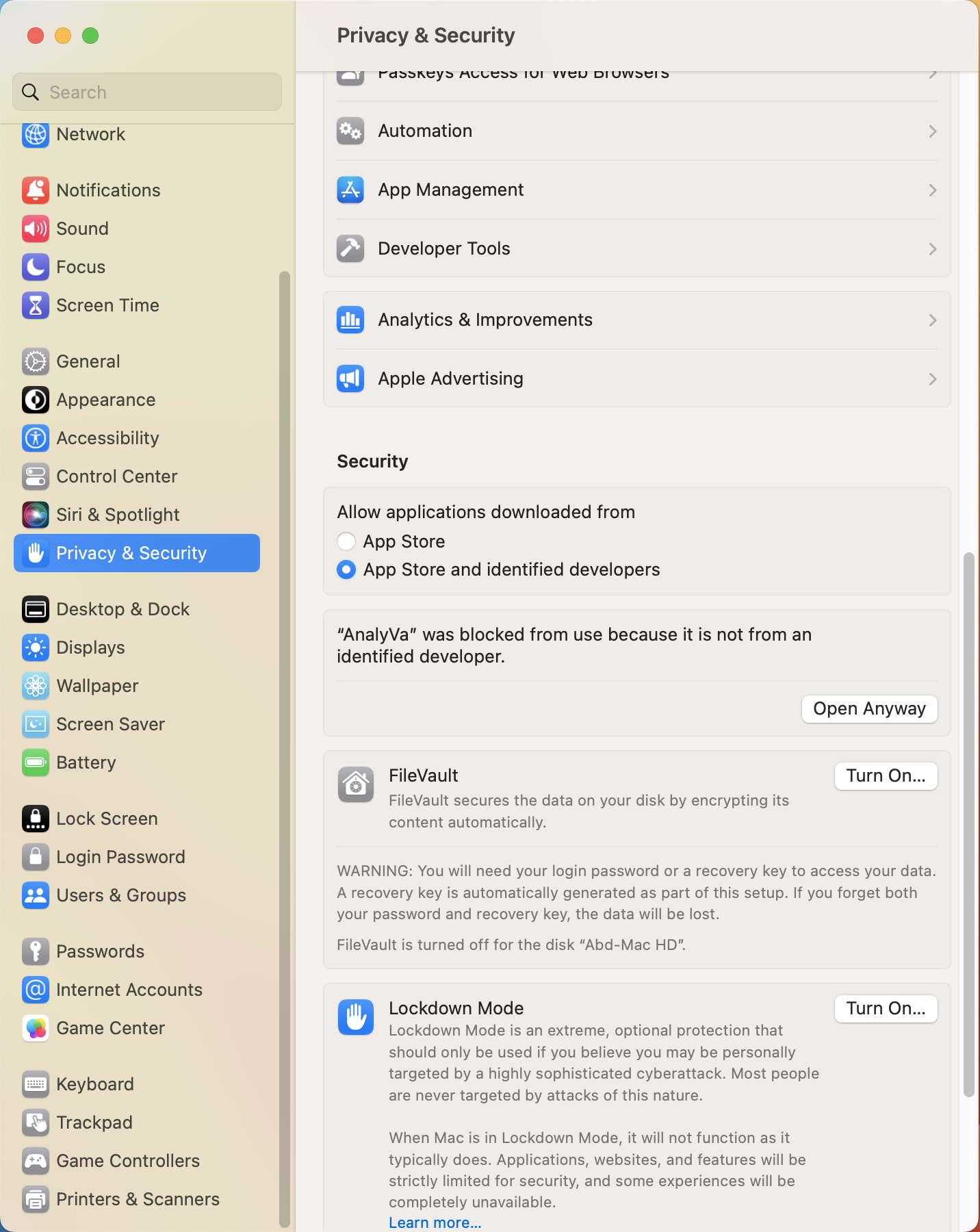Click the magnifying glass search icon
Screen dimensions: 980x1232
click(x=30, y=92)
